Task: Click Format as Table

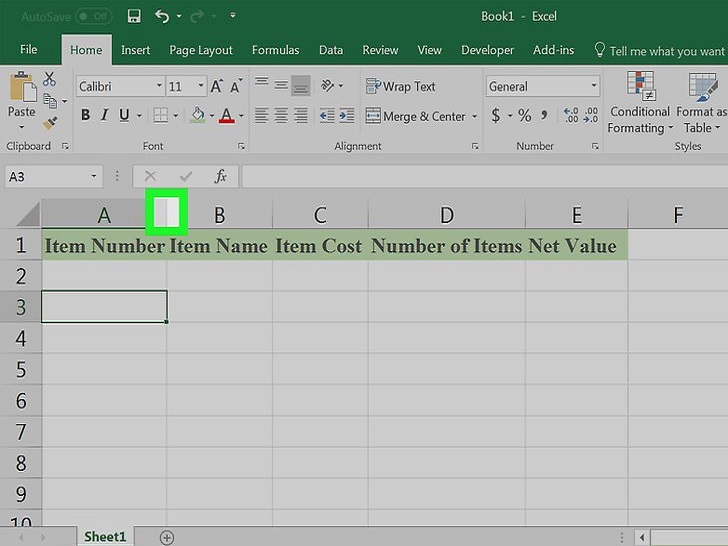Action: tap(702, 103)
